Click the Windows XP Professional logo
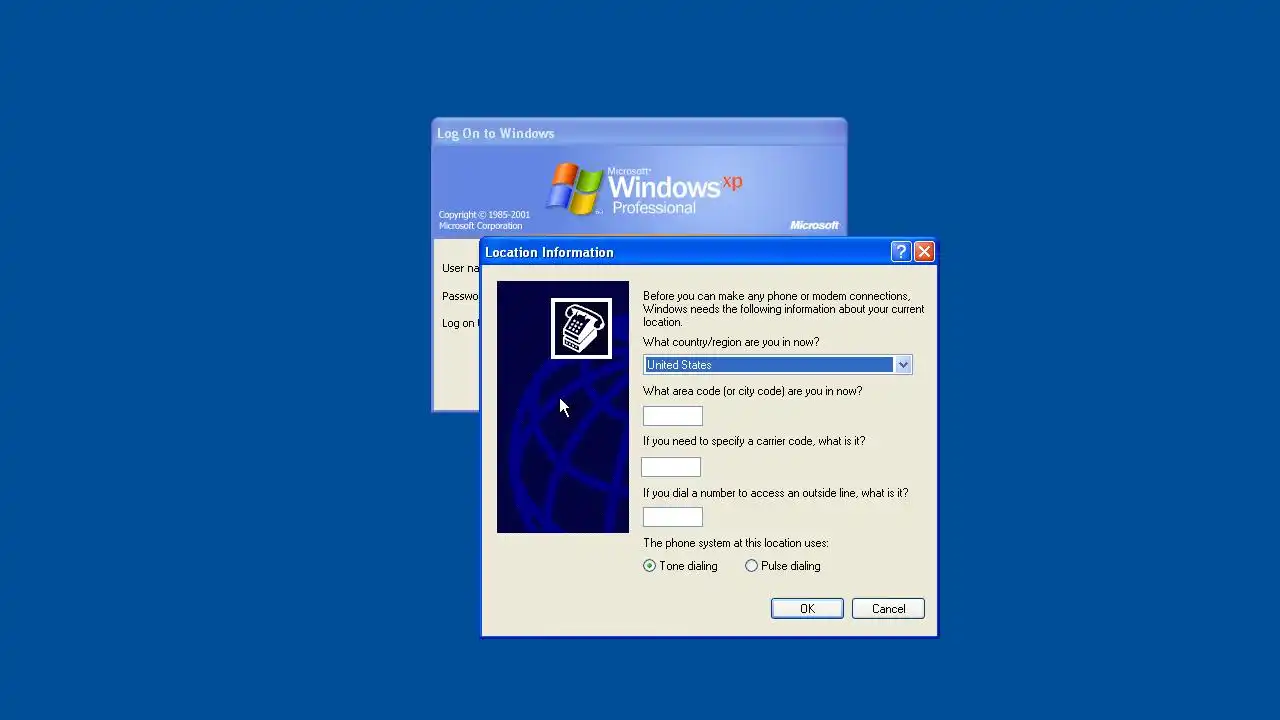Screen dimensions: 1280x720 point(646,189)
